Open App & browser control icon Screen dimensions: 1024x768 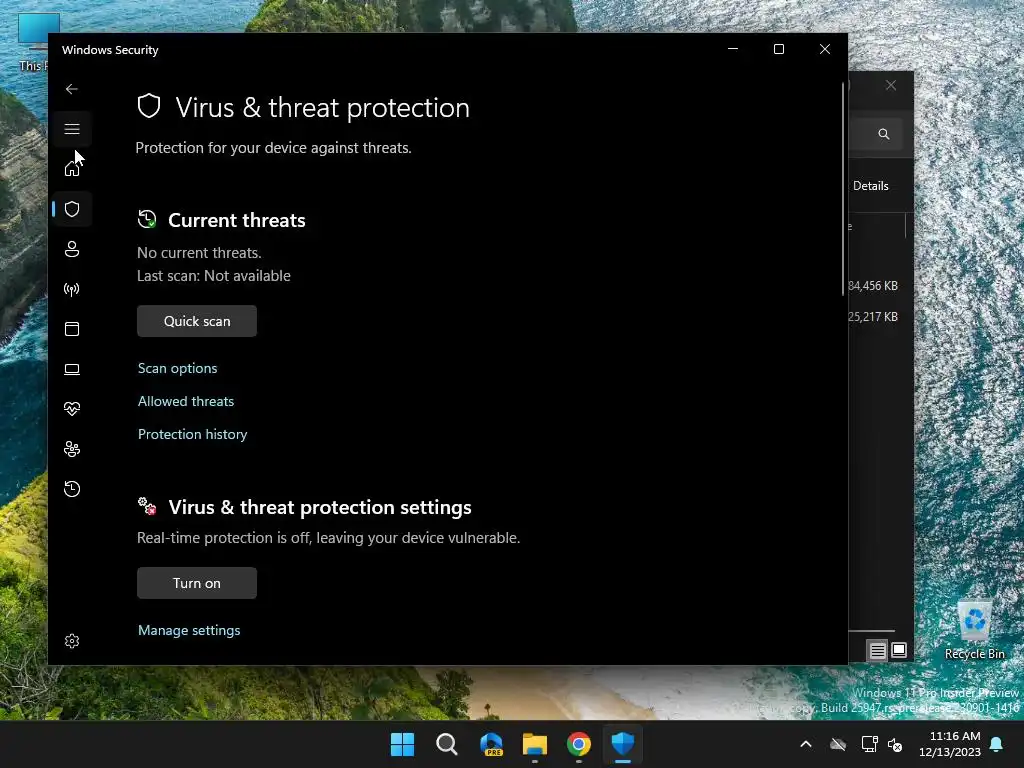click(72, 328)
